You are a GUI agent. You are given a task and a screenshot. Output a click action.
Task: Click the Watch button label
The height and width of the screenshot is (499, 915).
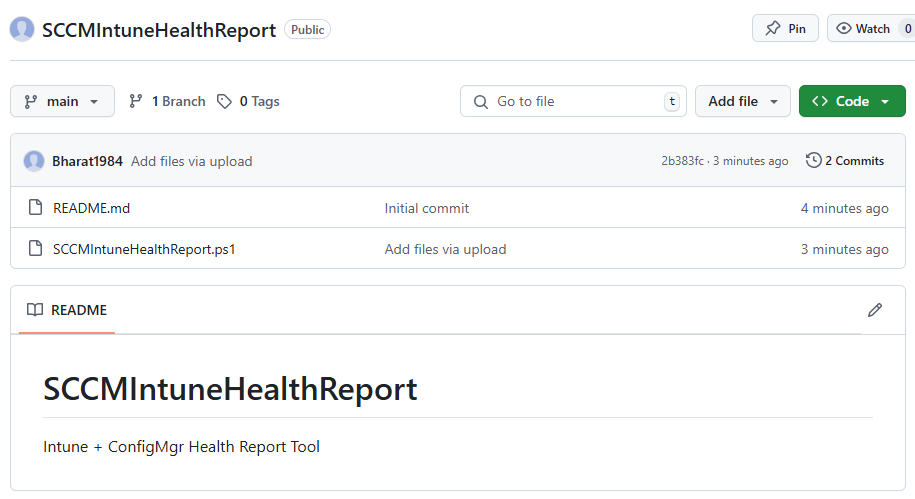872,29
